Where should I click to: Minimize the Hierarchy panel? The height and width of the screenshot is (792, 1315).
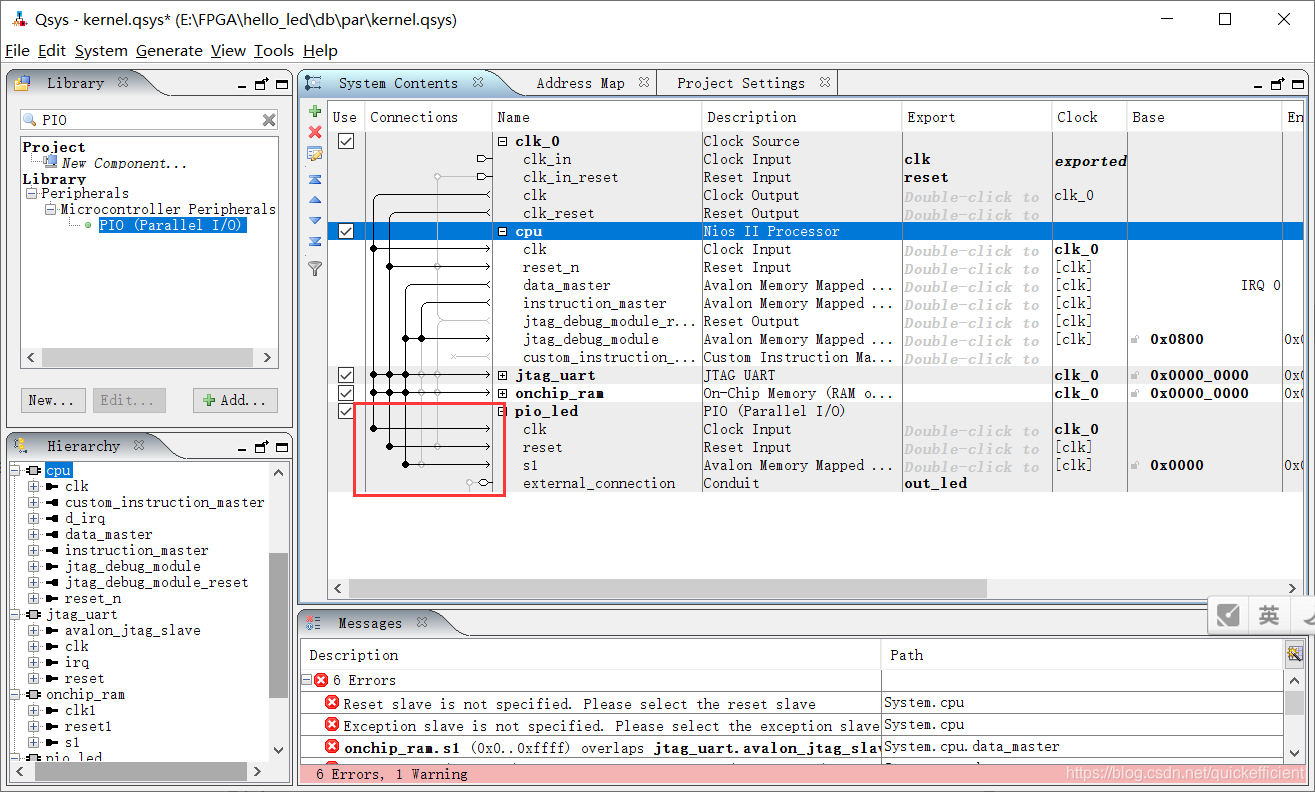click(242, 450)
